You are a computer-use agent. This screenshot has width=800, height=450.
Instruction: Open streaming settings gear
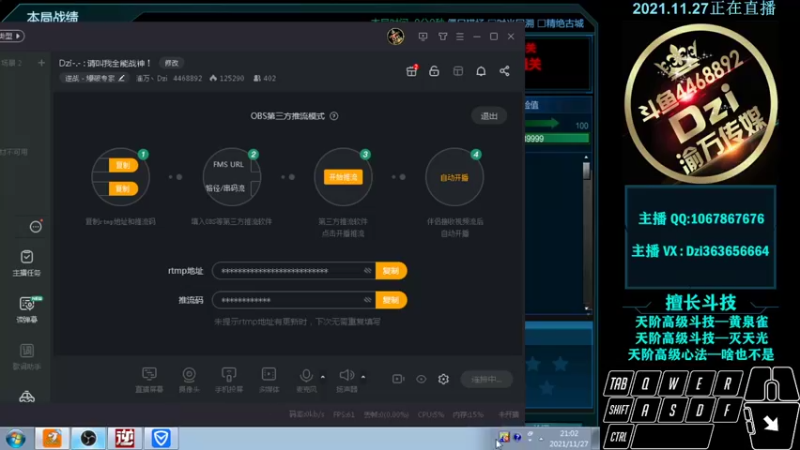click(x=443, y=379)
